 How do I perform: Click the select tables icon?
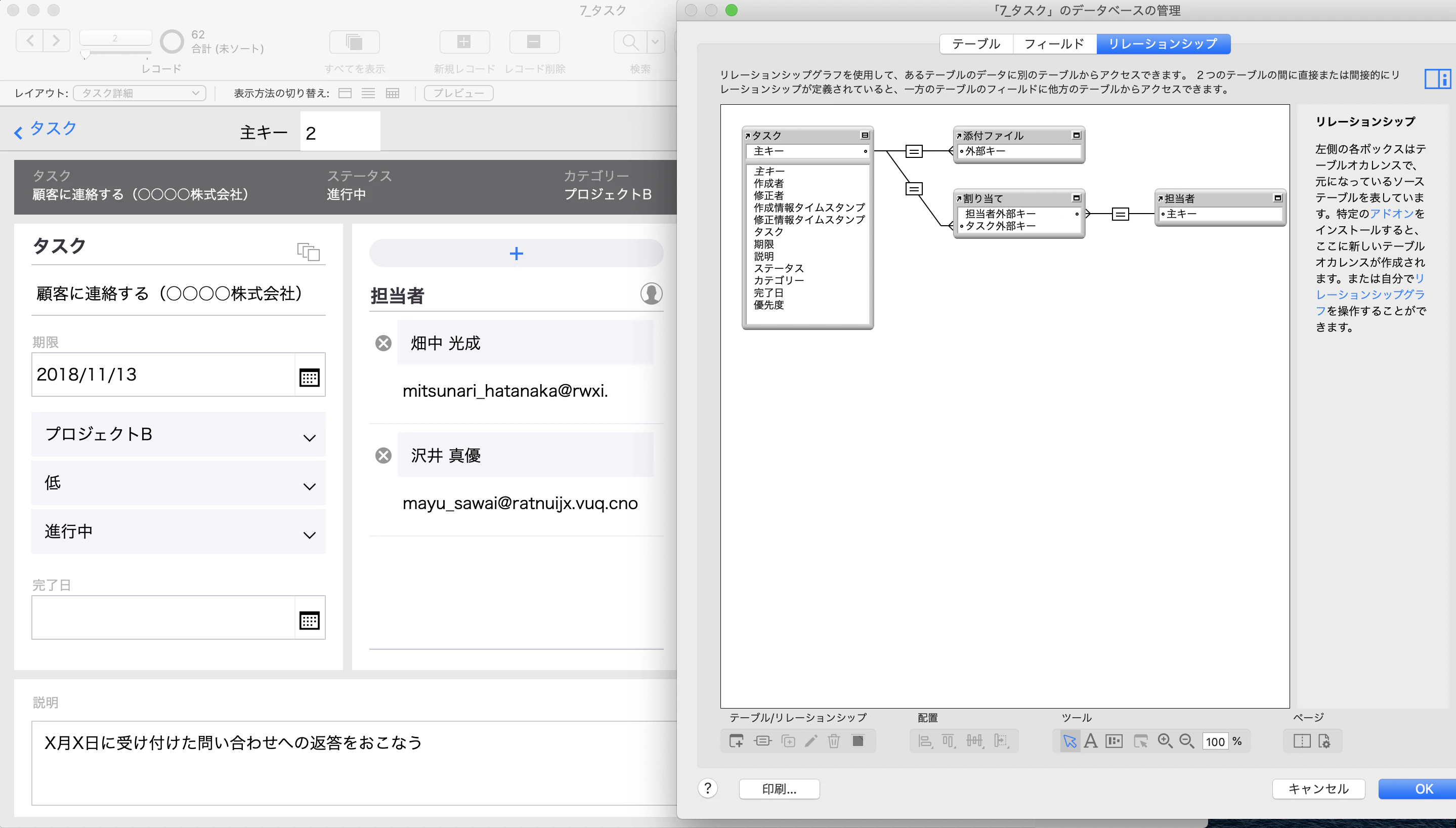pos(1141,741)
